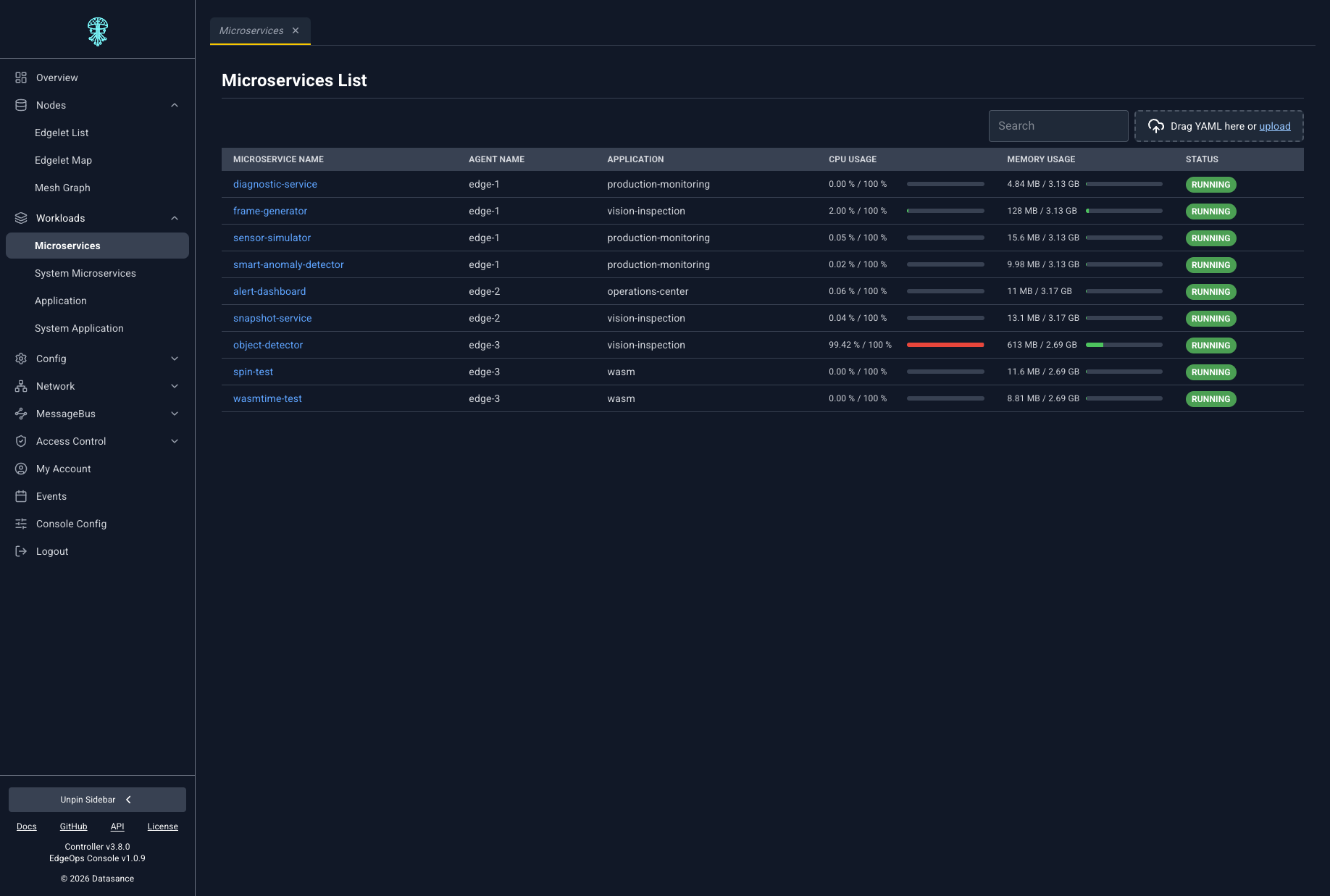
Task: Expand the Config menu chevron
Action: pos(175,359)
